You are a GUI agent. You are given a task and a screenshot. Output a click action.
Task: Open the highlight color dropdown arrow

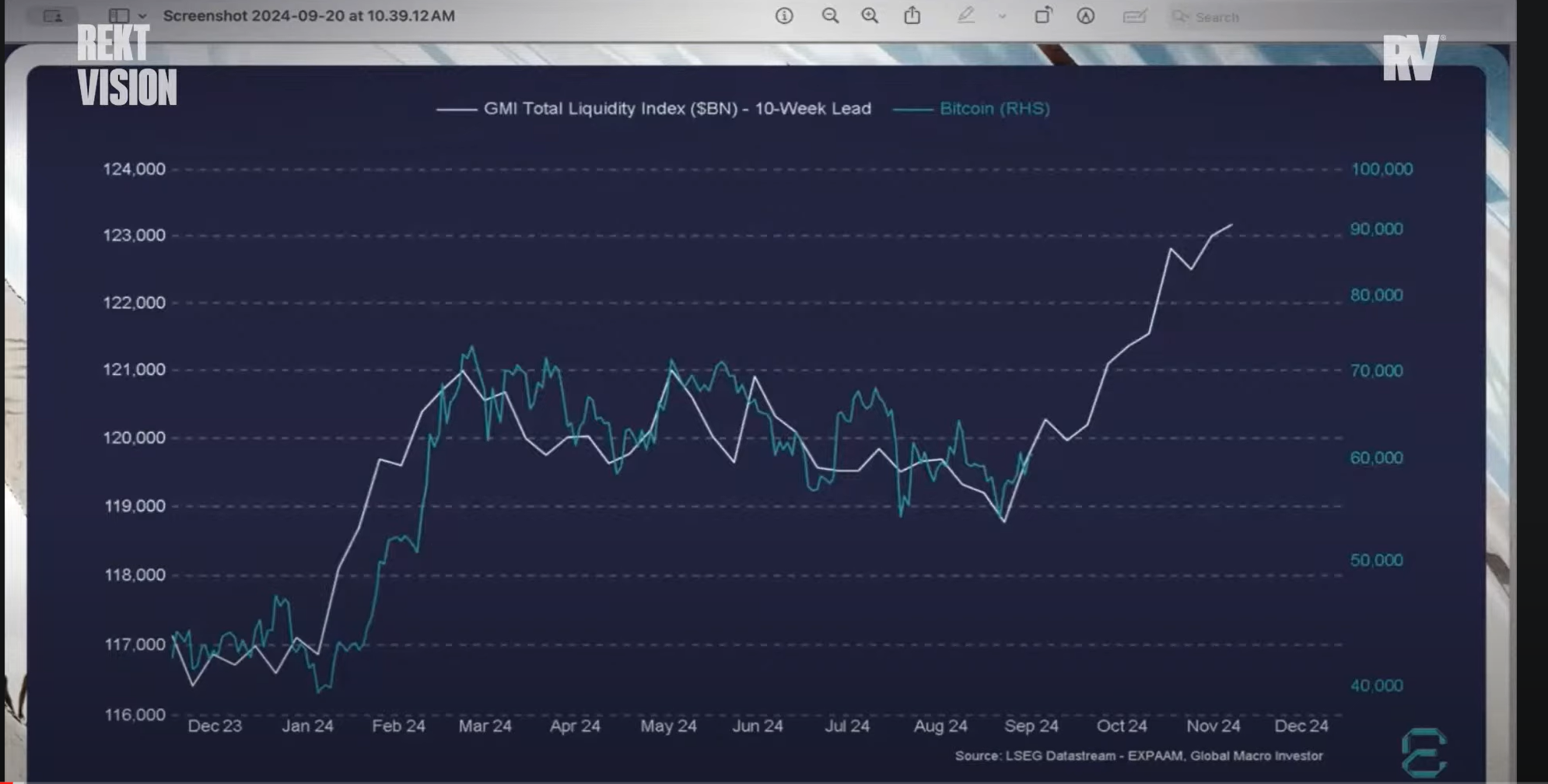coord(1002,16)
